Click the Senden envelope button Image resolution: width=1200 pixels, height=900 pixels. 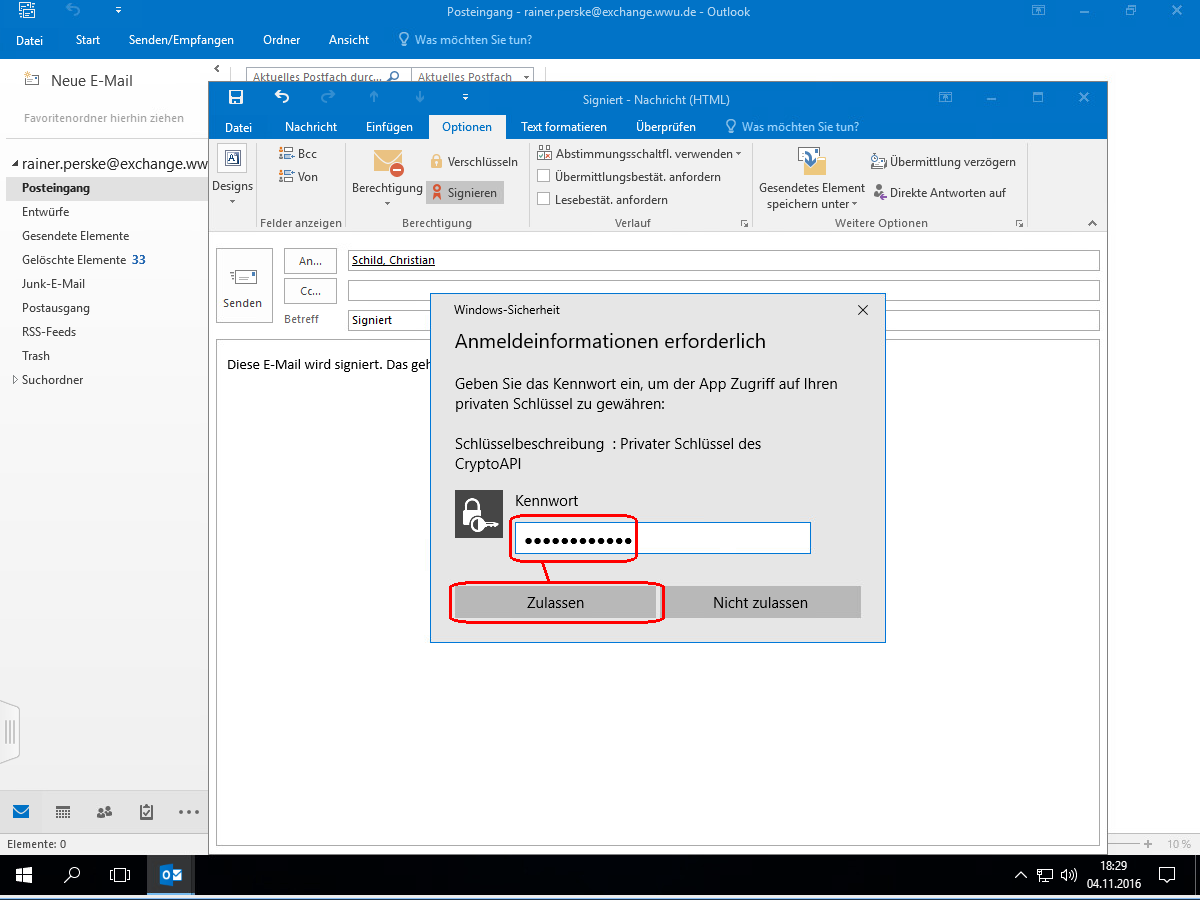243,286
